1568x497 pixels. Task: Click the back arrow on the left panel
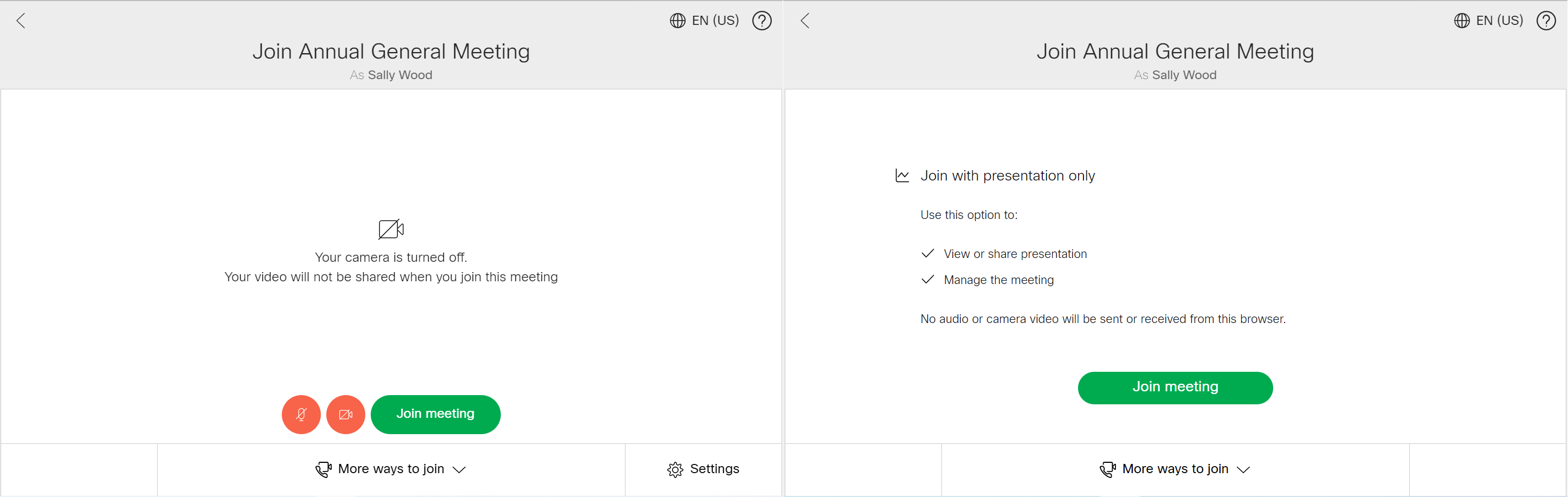click(21, 20)
